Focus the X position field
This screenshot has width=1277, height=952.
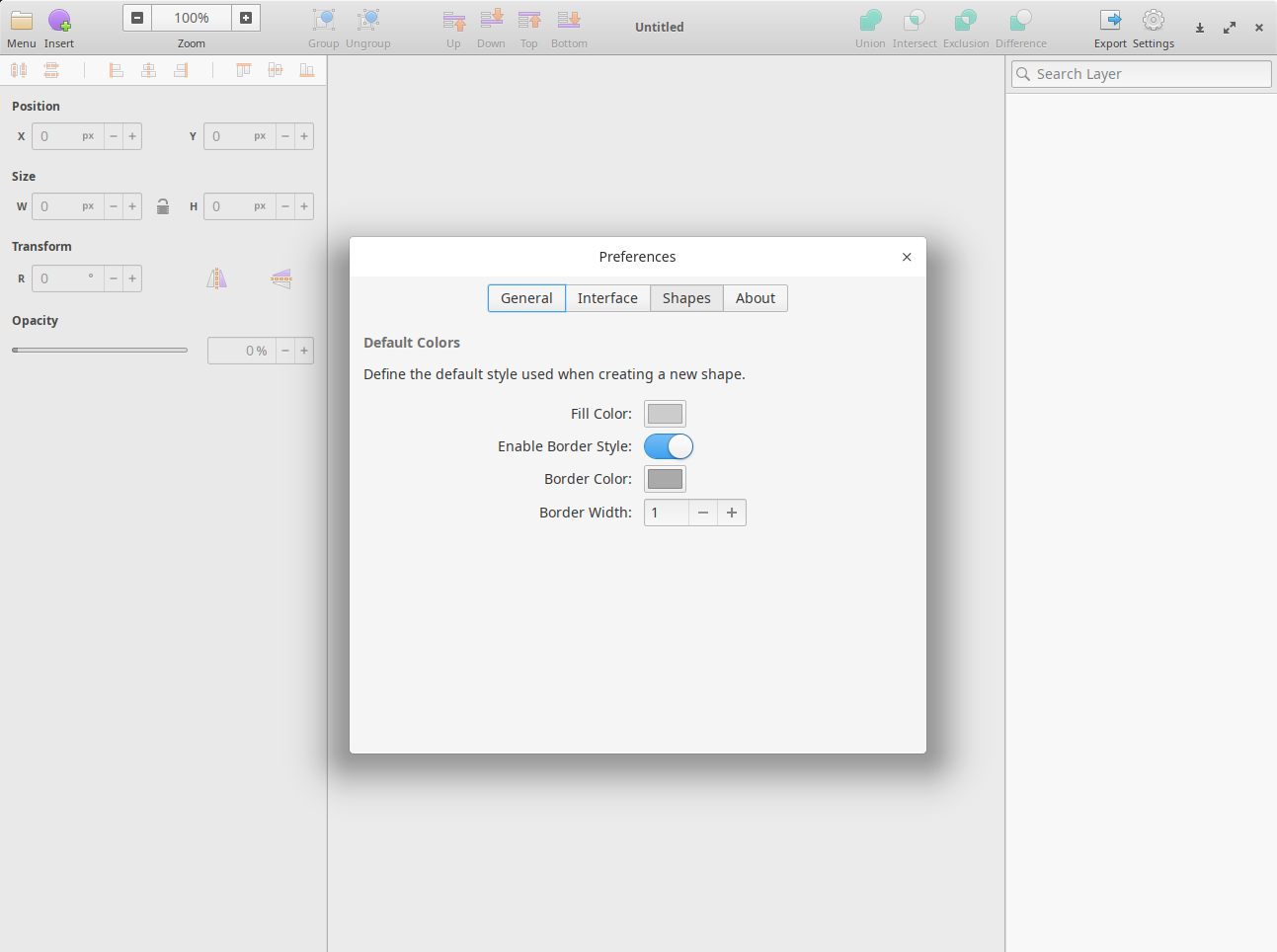[68, 136]
